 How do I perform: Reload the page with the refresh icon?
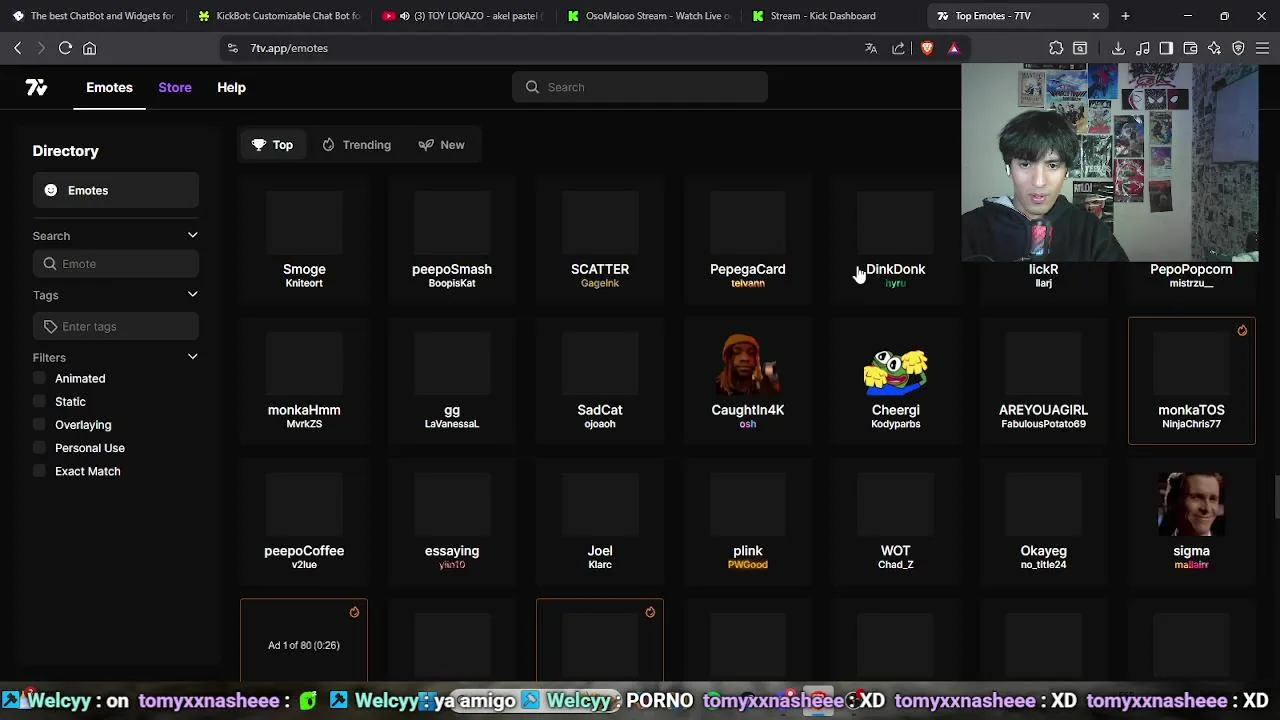coord(65,48)
